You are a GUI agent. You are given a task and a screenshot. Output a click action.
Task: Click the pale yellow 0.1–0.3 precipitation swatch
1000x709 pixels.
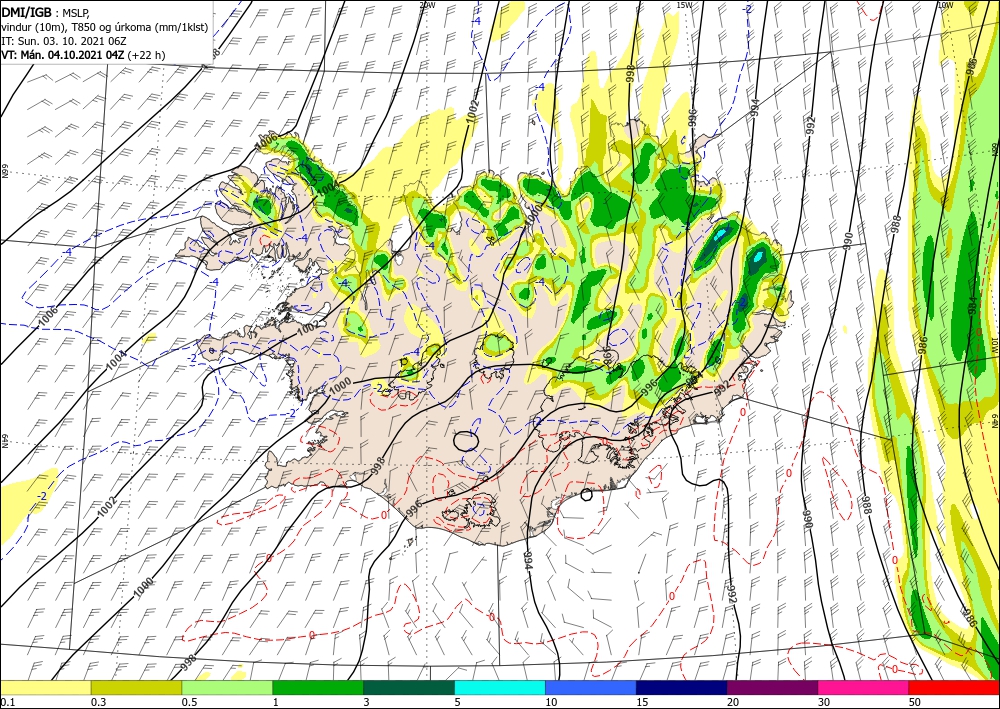point(45,687)
